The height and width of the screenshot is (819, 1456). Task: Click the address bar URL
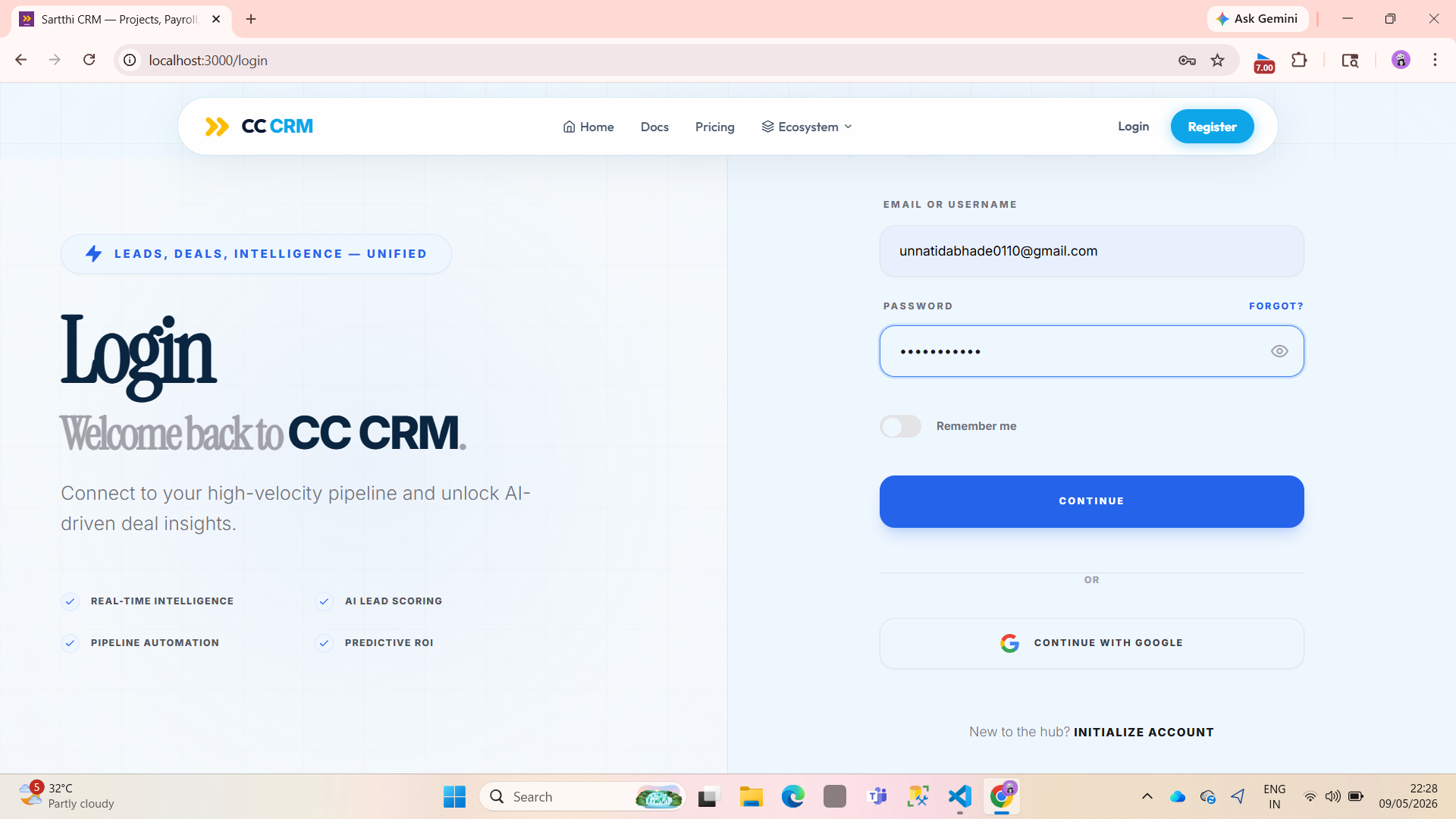(x=208, y=61)
